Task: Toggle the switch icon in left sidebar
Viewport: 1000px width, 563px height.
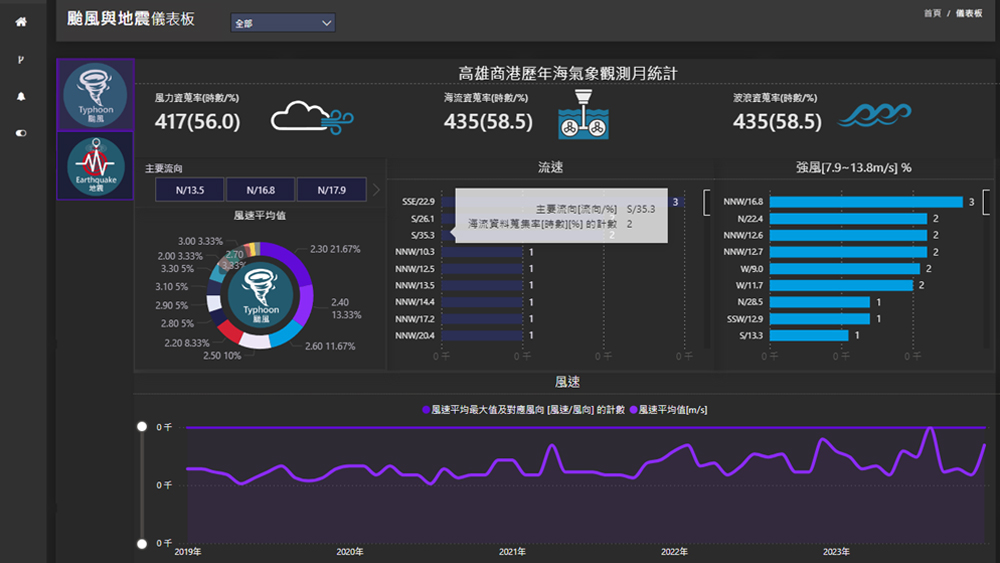Action: [21, 133]
